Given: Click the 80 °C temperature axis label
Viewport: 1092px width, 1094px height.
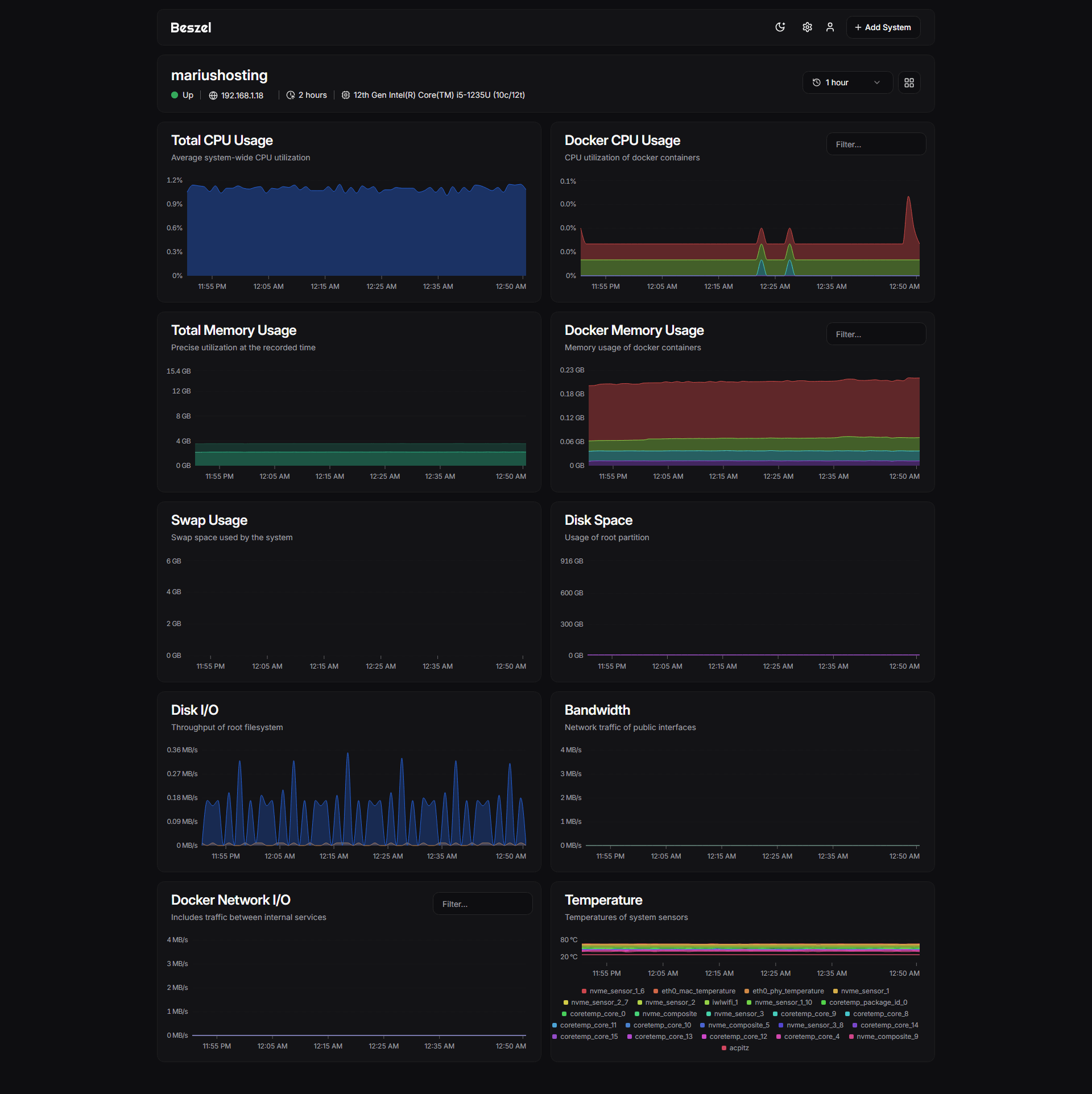Looking at the screenshot, I should (x=569, y=940).
